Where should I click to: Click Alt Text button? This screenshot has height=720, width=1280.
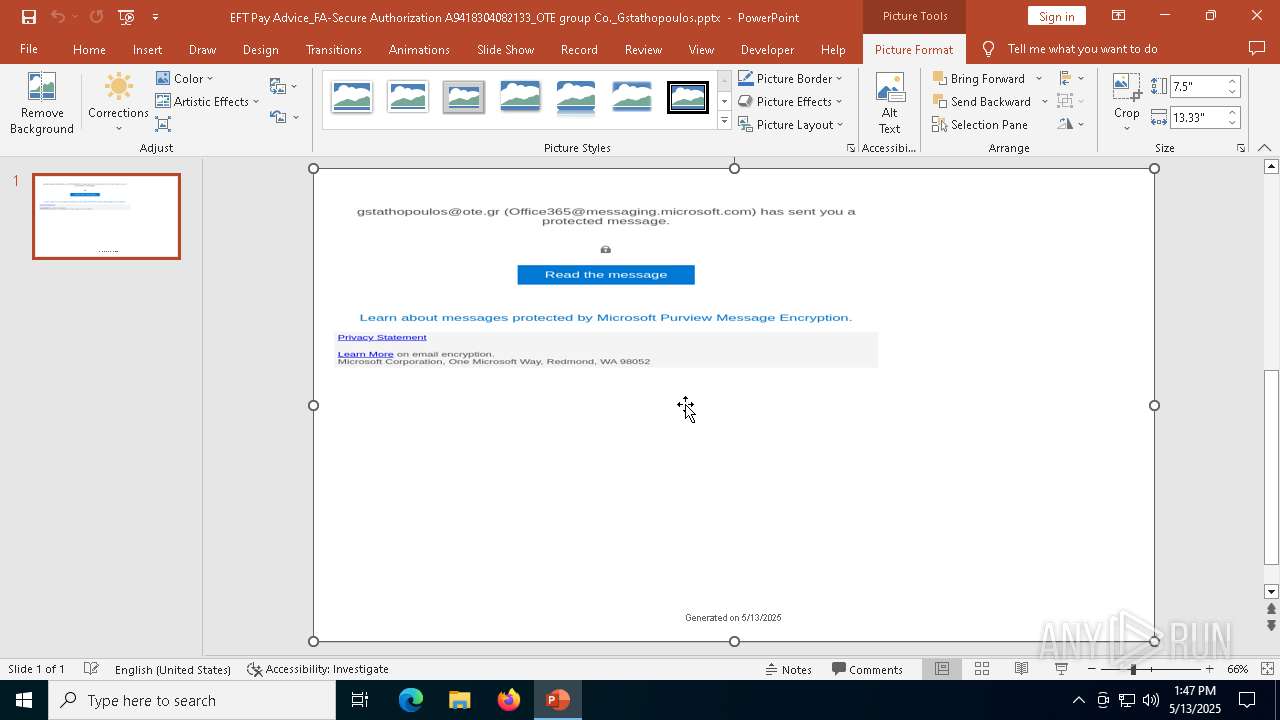tap(890, 103)
